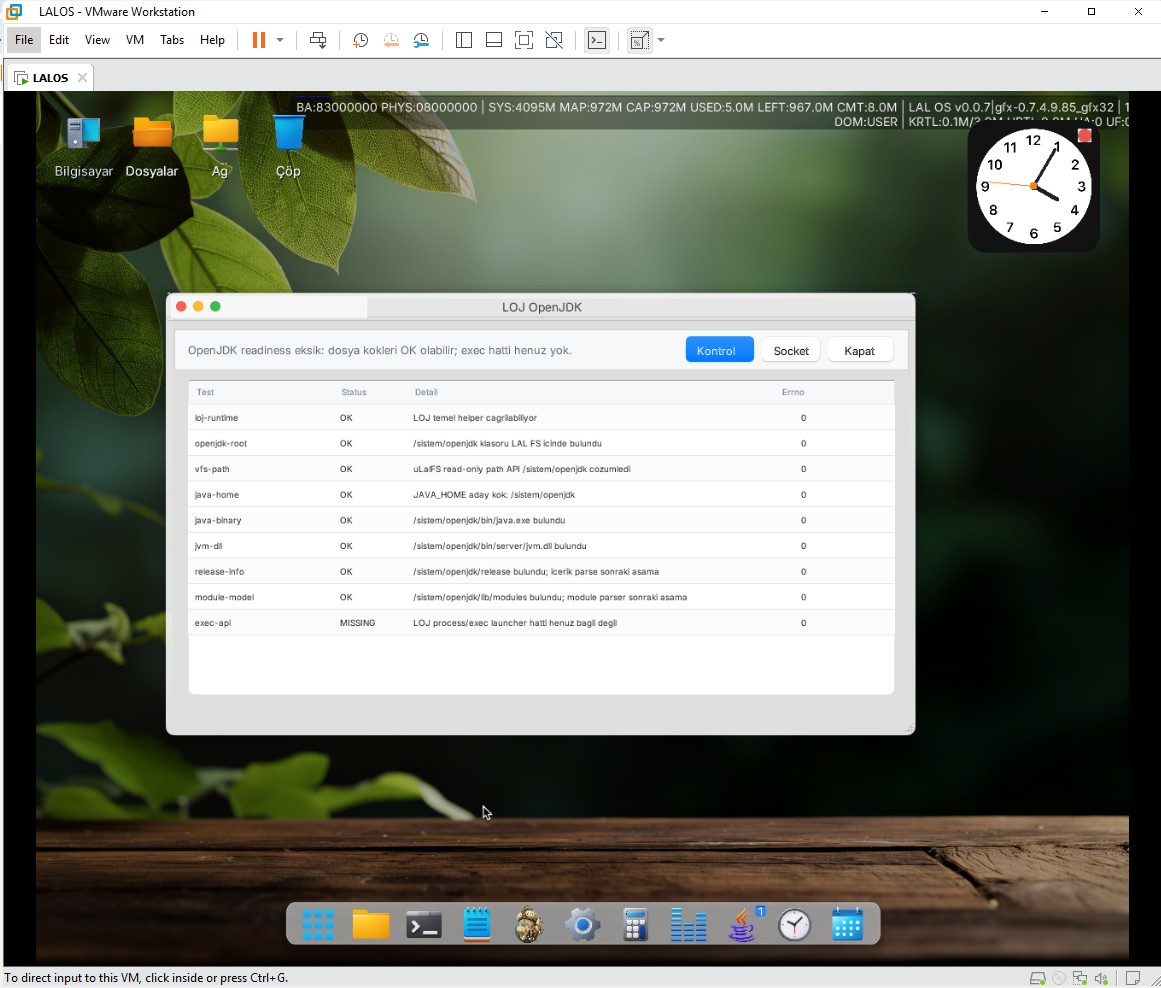Toggle the thumbnail bar layout icon
The image size is (1161, 988).
click(x=494, y=40)
